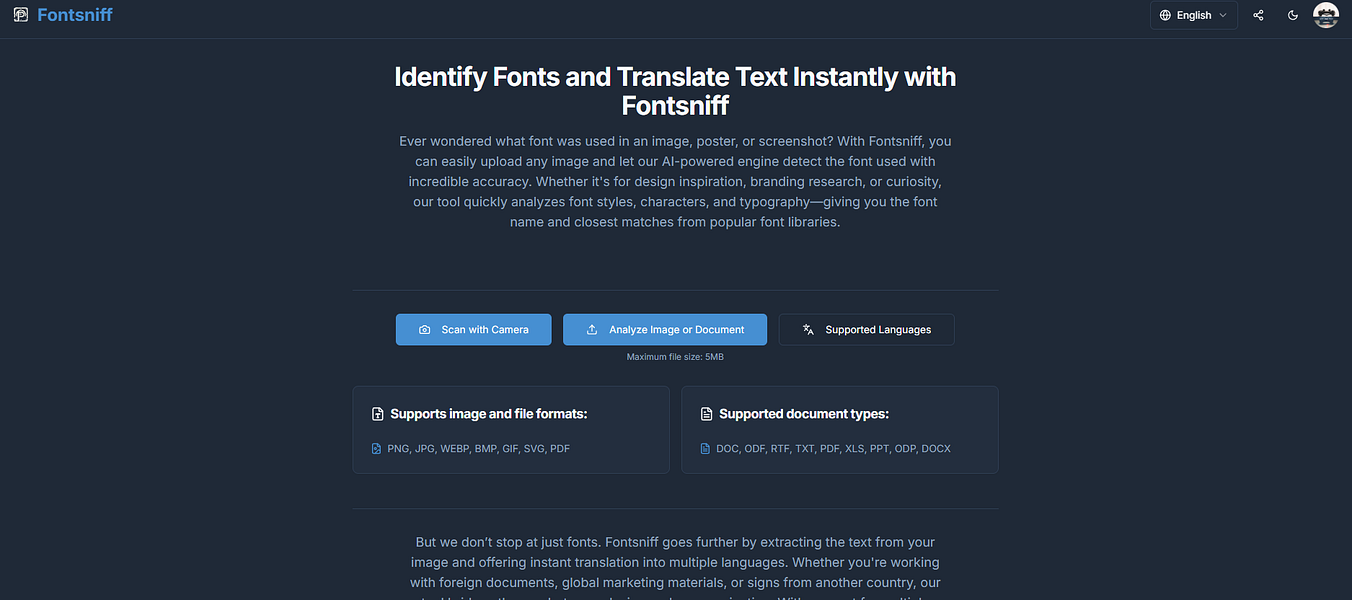1352x600 pixels.
Task: Click the camera icon on Scan with Camera
Action: tap(425, 329)
